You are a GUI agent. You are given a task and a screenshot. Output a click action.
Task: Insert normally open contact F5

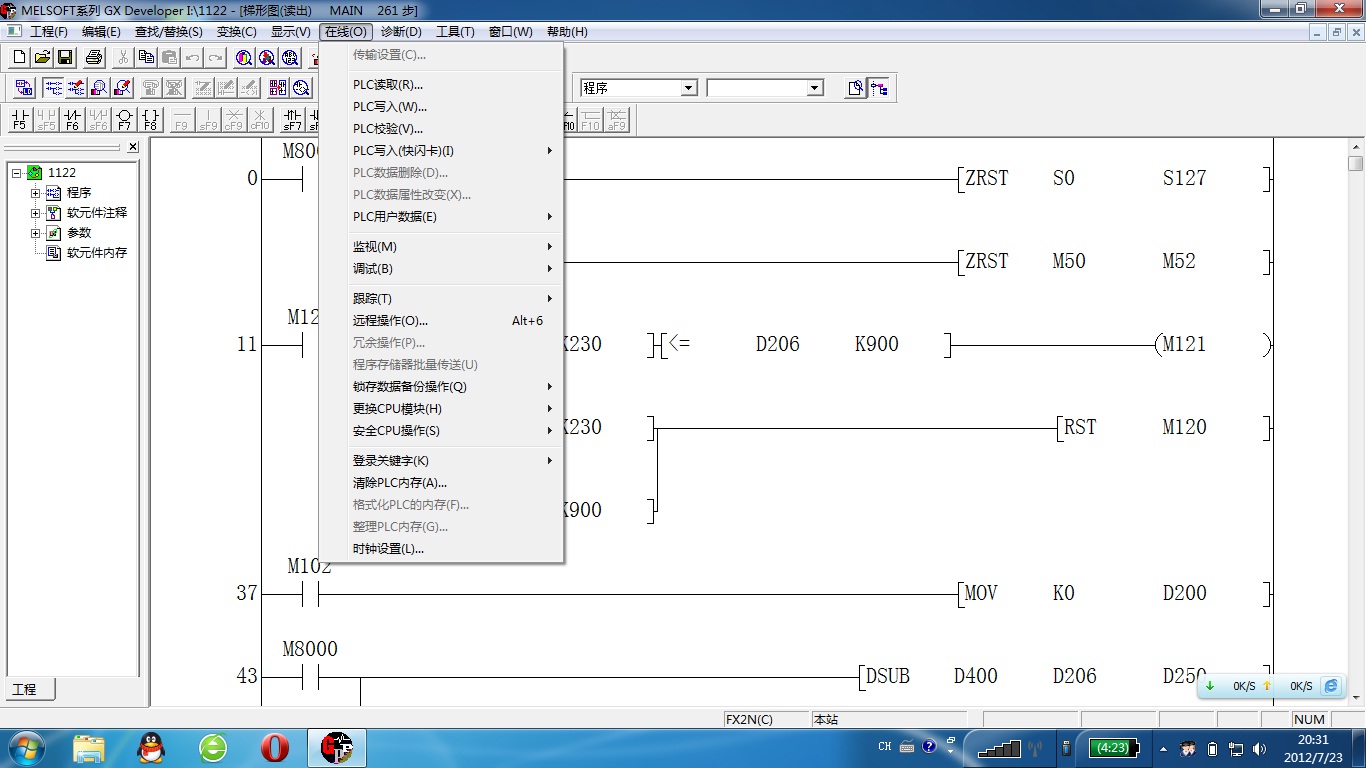[19, 120]
